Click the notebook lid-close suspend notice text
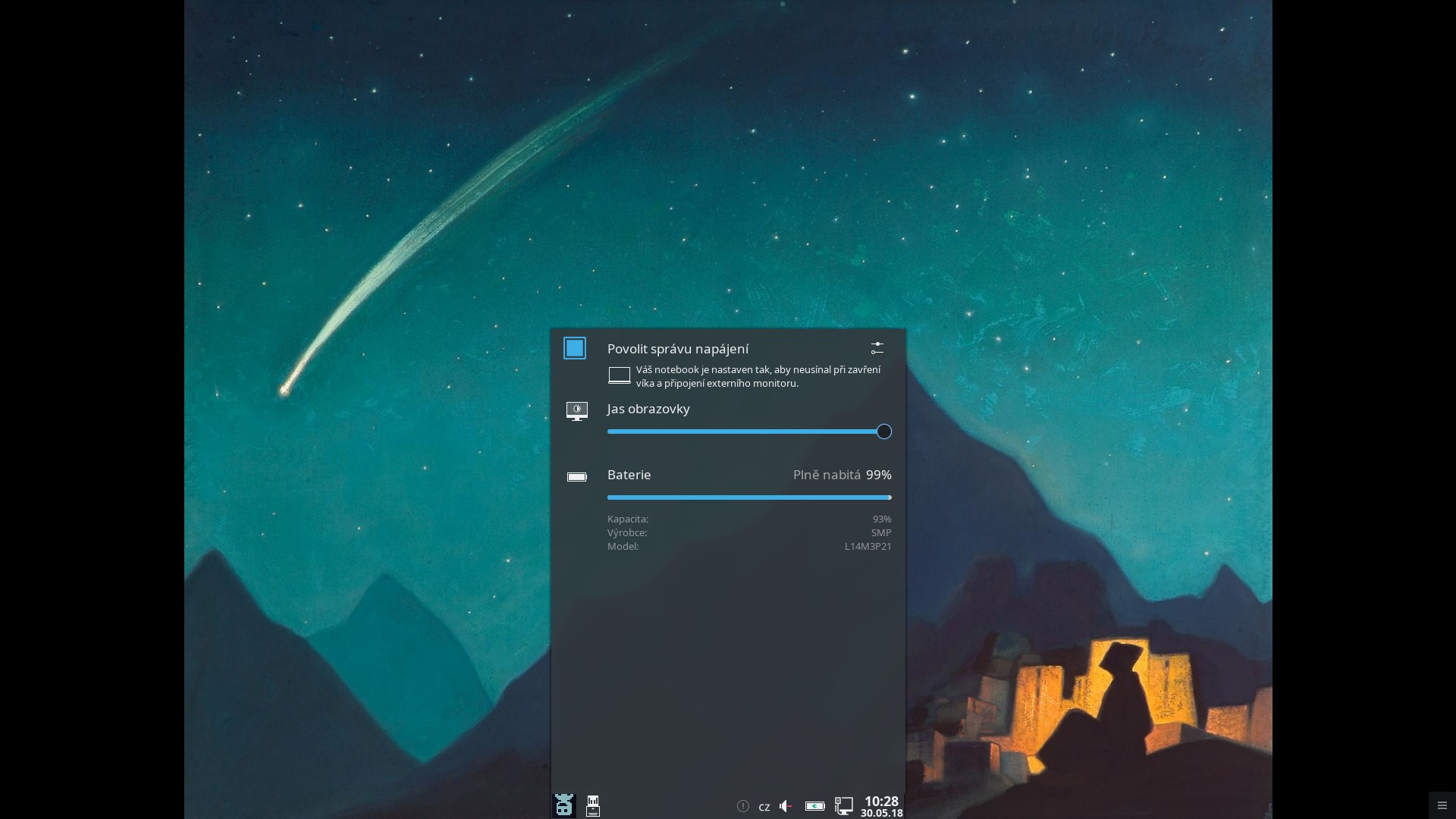Image resolution: width=1456 pixels, height=819 pixels. (x=758, y=376)
